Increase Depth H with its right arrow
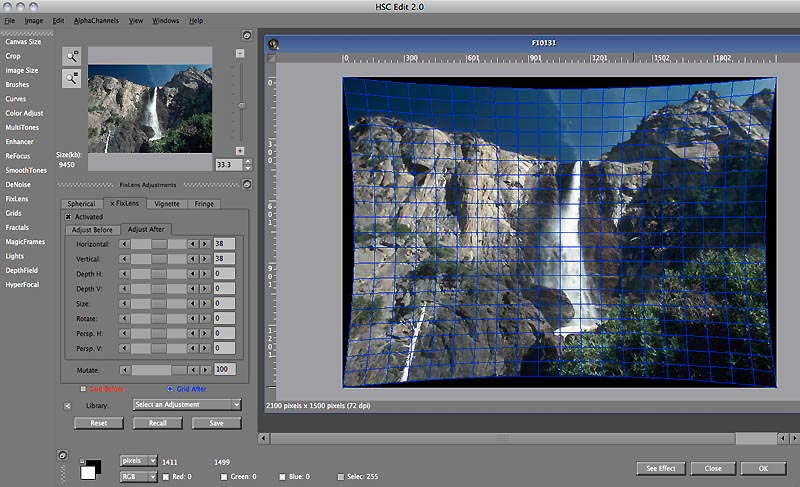 205,274
